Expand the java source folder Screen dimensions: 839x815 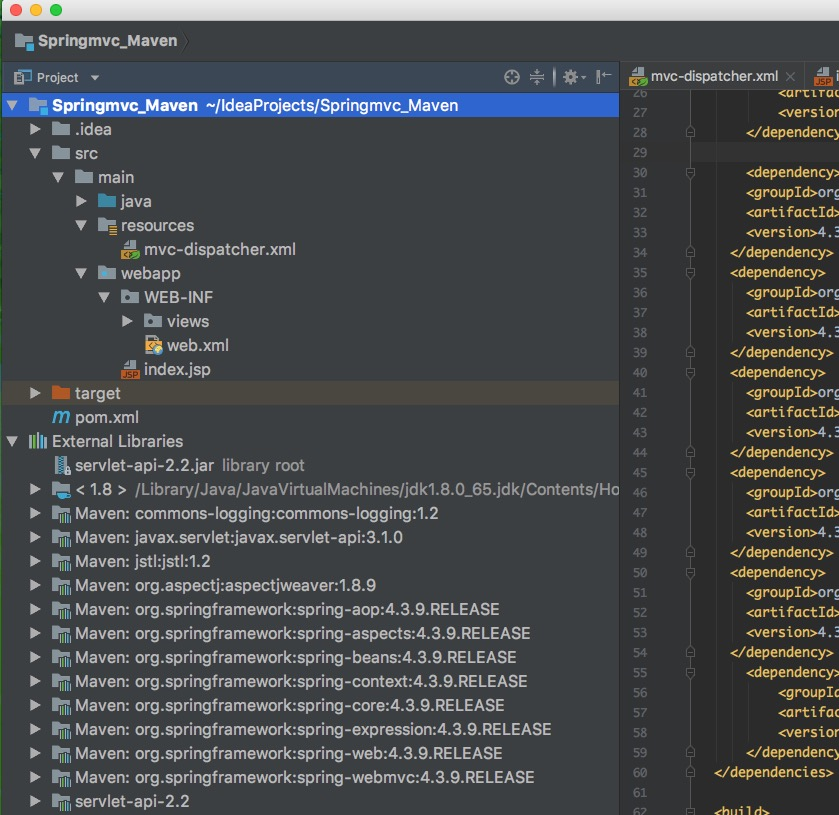coord(81,201)
